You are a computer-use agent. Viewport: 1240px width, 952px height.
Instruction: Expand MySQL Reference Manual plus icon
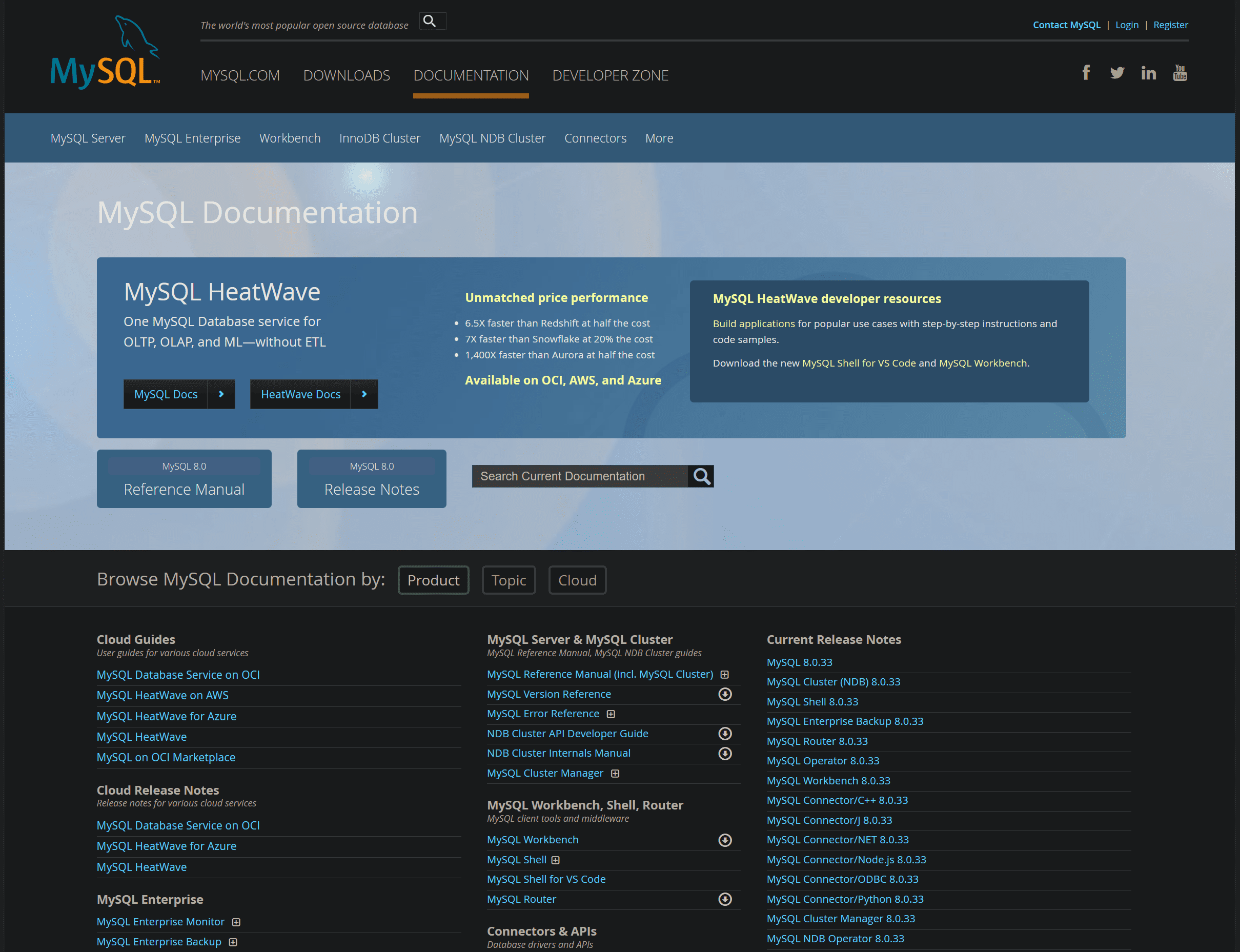click(724, 674)
